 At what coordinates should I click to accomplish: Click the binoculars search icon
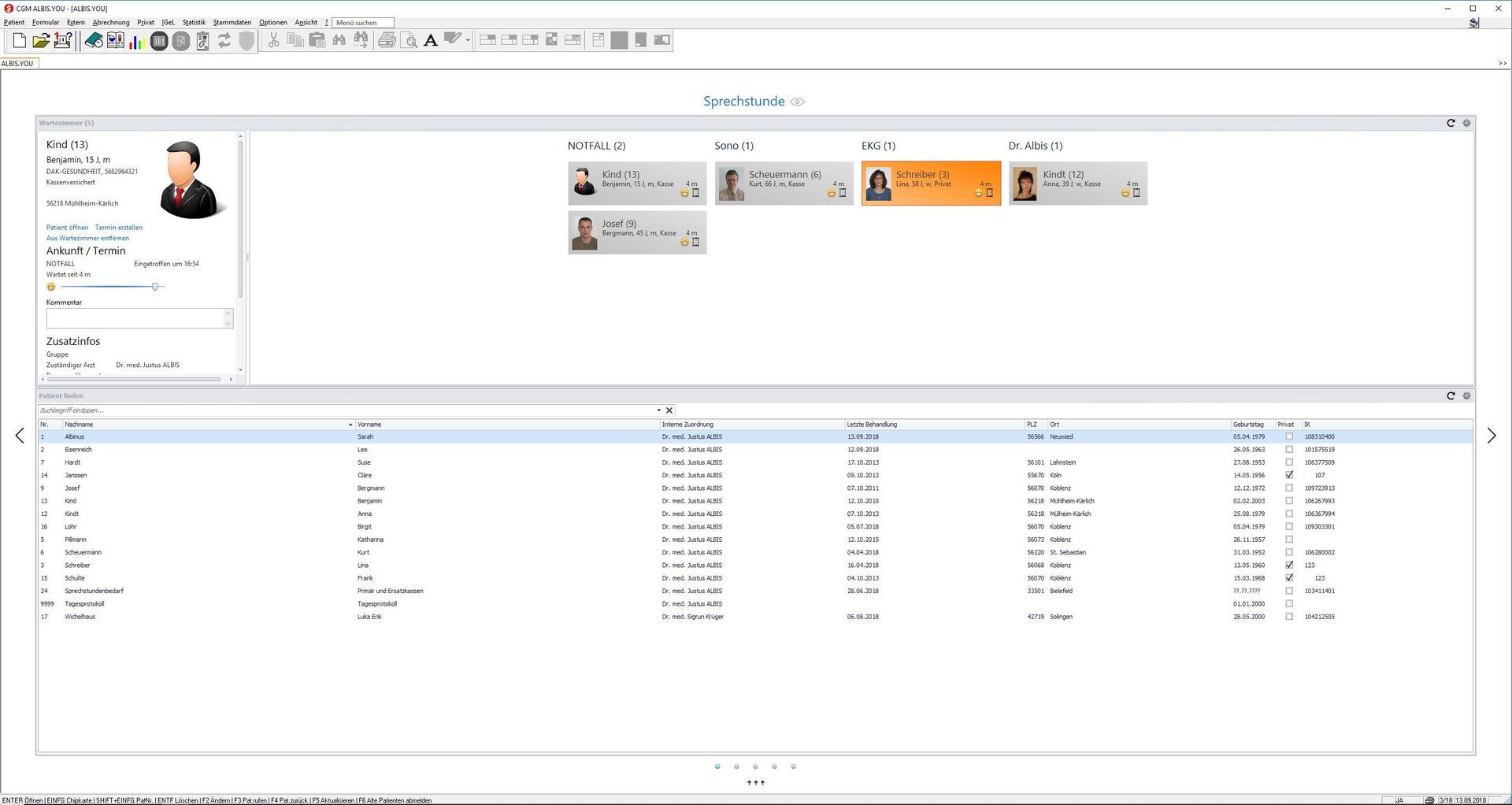339,41
